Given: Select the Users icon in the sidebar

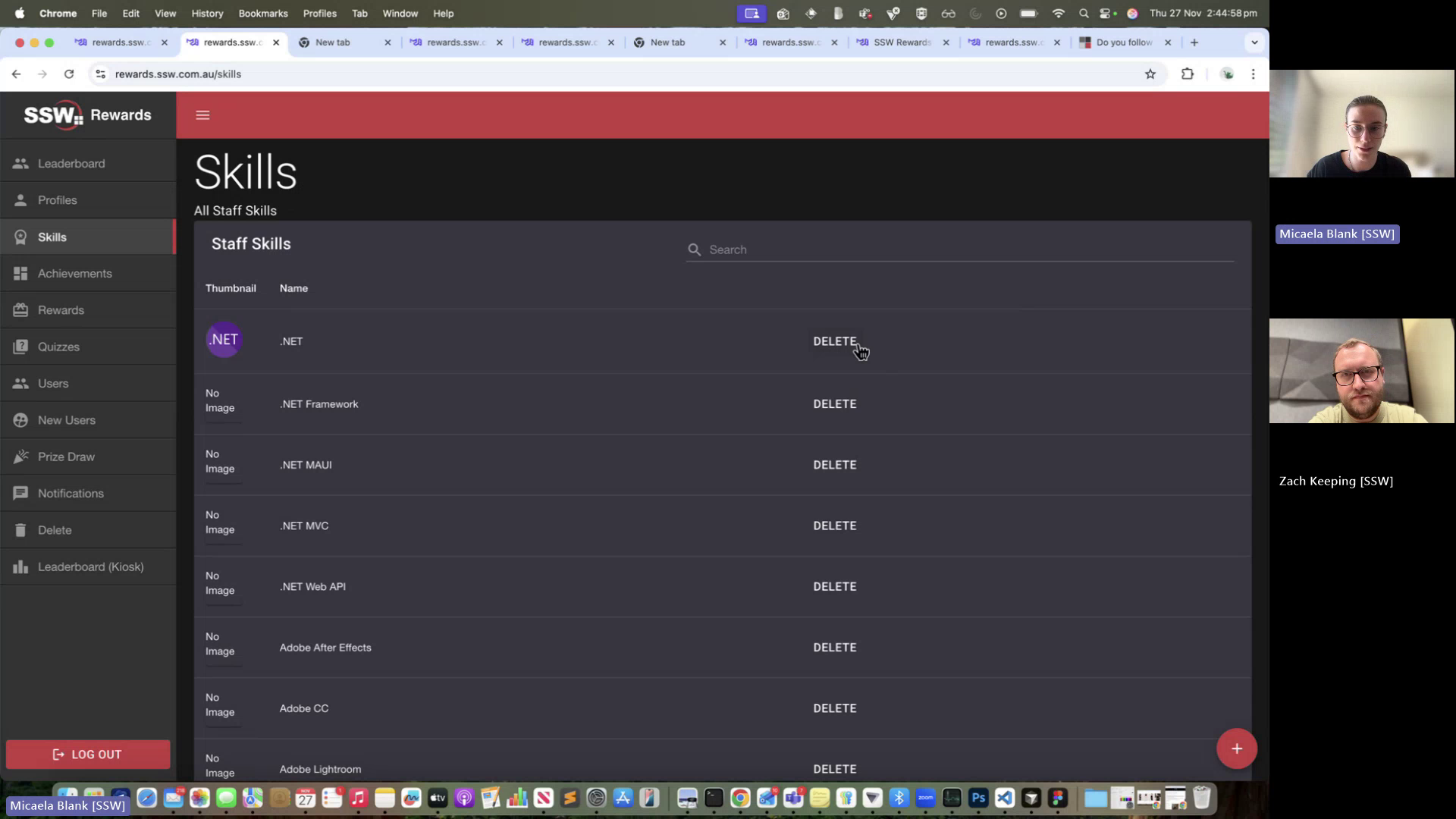Looking at the screenshot, I should 21,383.
